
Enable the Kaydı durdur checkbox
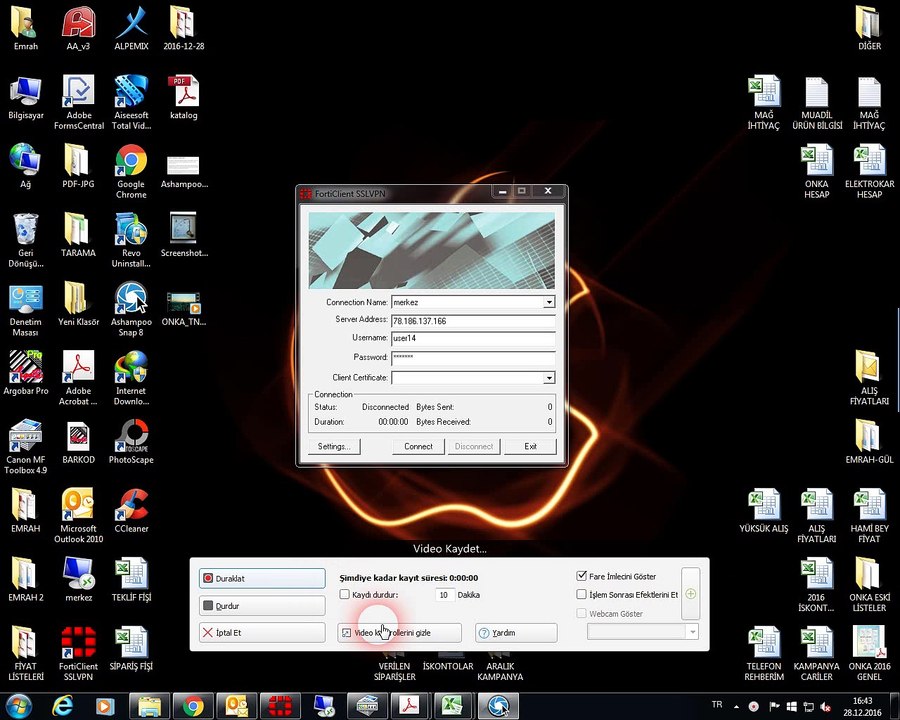(x=344, y=594)
